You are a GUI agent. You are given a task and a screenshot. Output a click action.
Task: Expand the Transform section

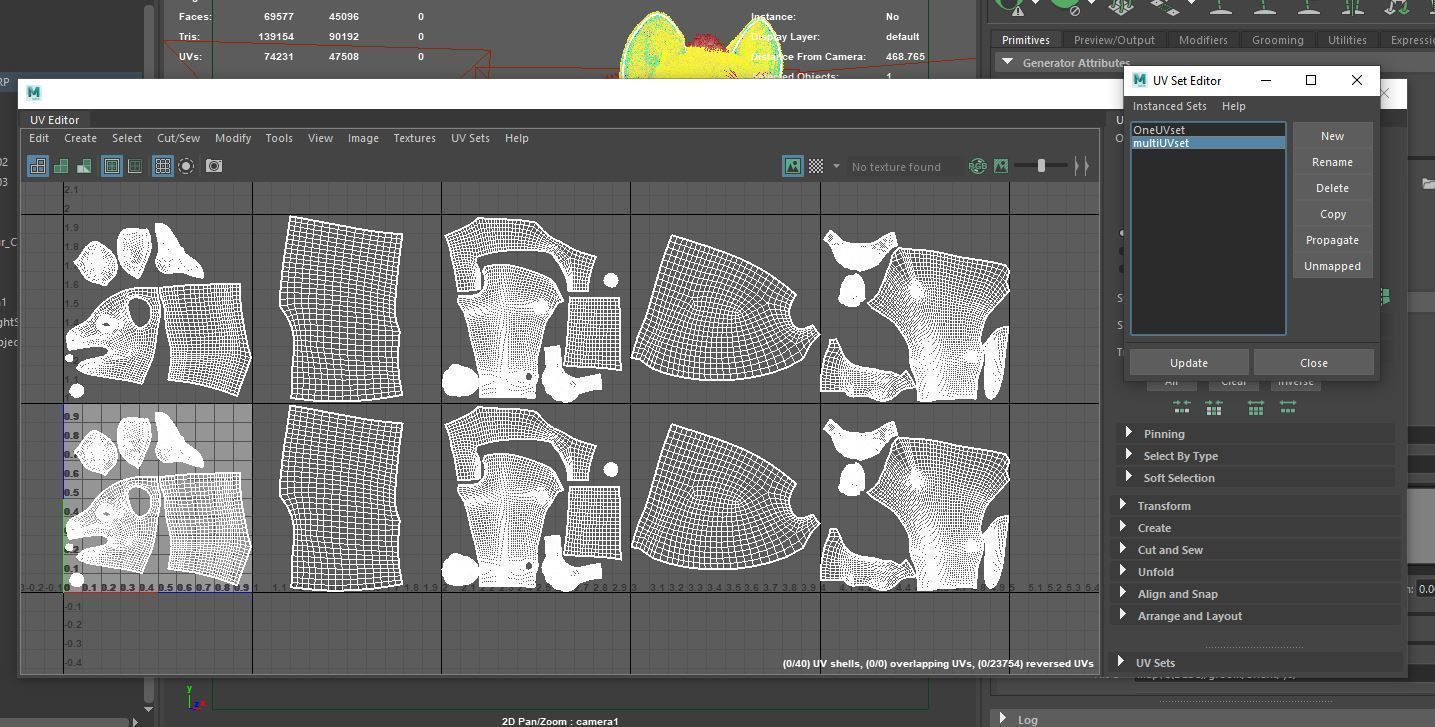click(x=1255, y=506)
